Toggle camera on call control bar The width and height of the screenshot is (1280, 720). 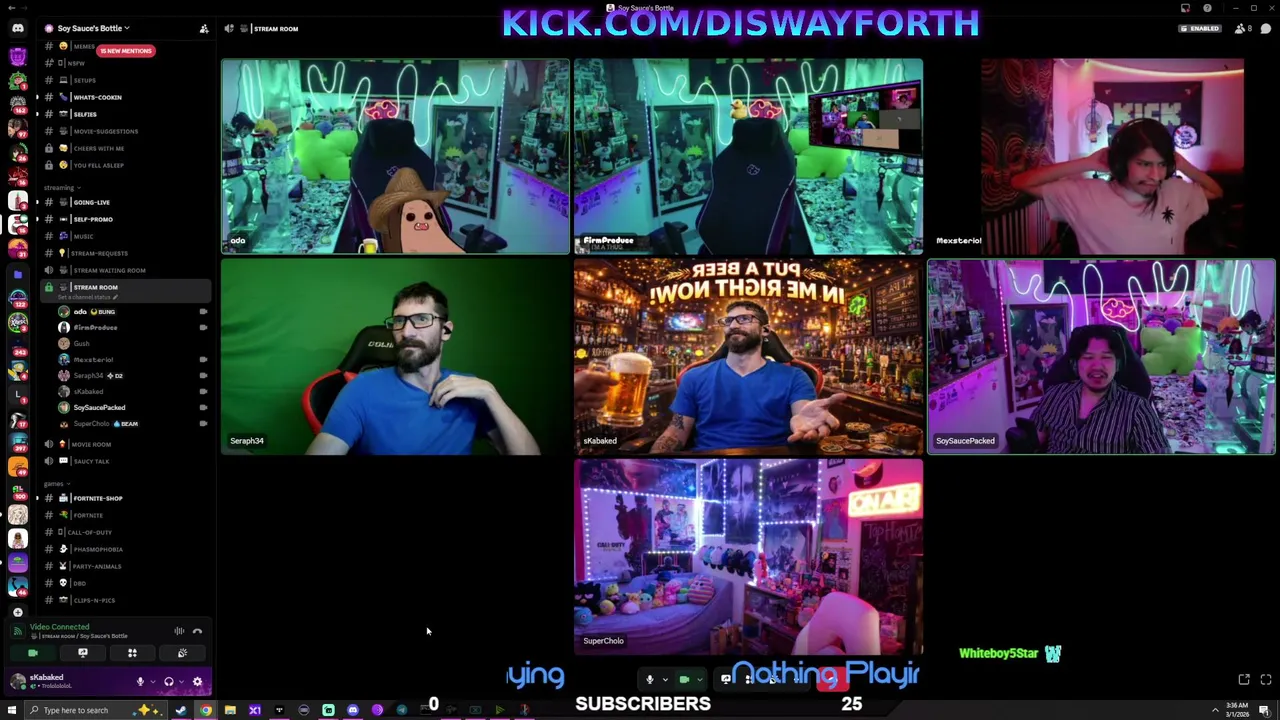(x=684, y=680)
